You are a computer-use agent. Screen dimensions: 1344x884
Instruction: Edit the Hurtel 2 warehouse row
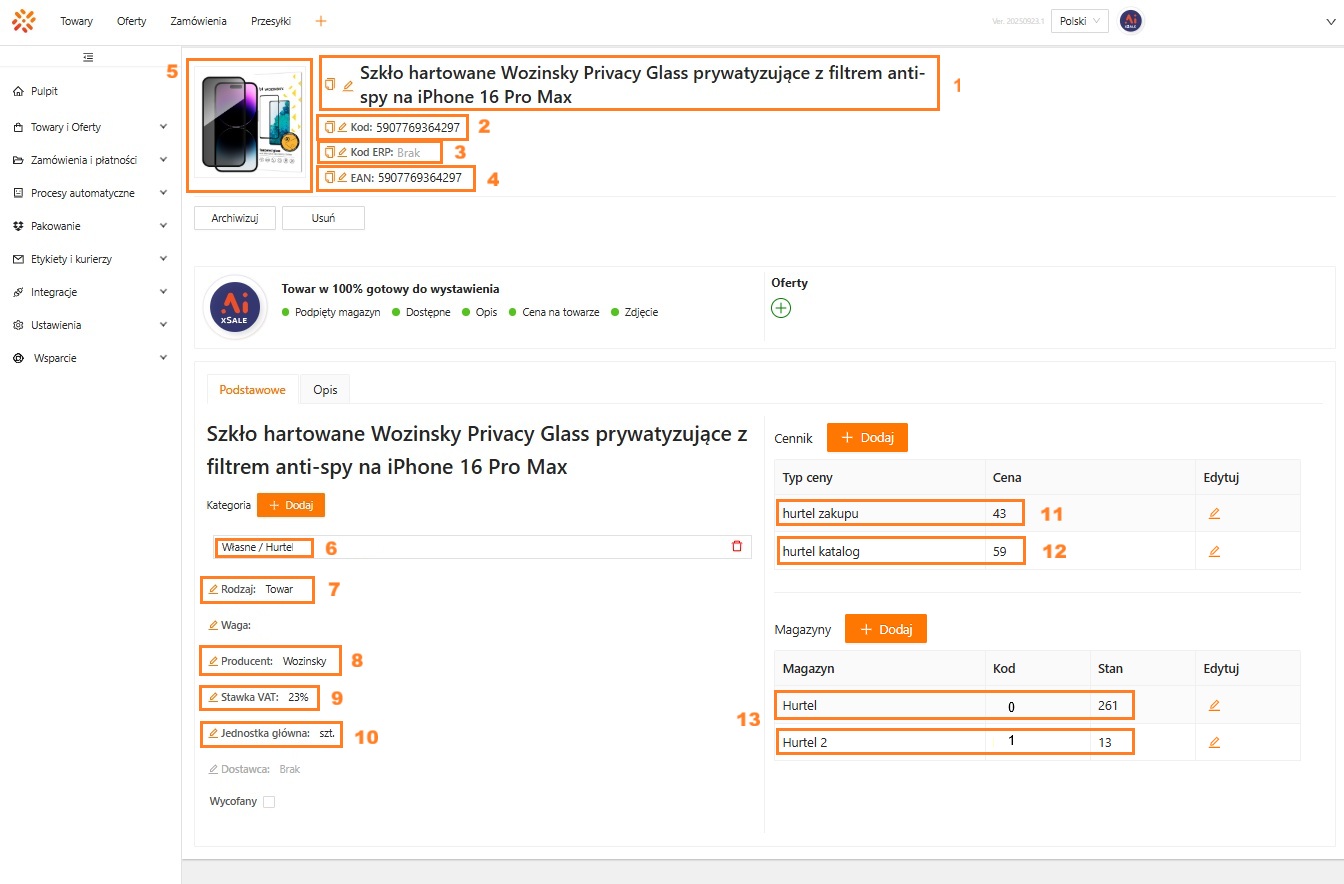point(1214,742)
